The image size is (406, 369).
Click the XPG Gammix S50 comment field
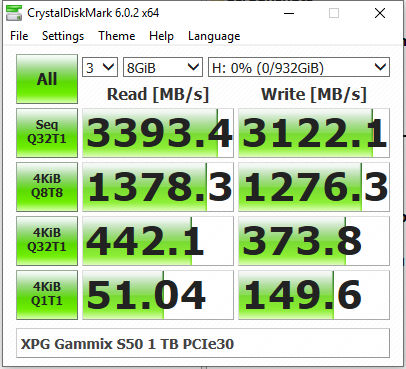coord(203,343)
